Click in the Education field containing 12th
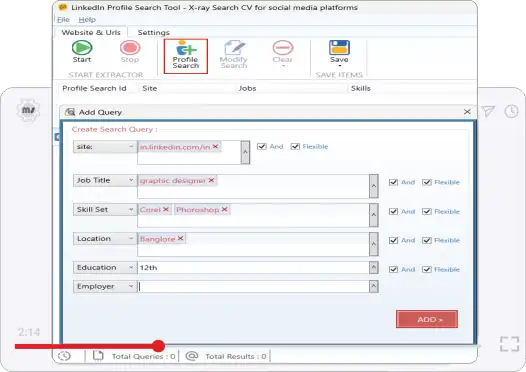 253,267
